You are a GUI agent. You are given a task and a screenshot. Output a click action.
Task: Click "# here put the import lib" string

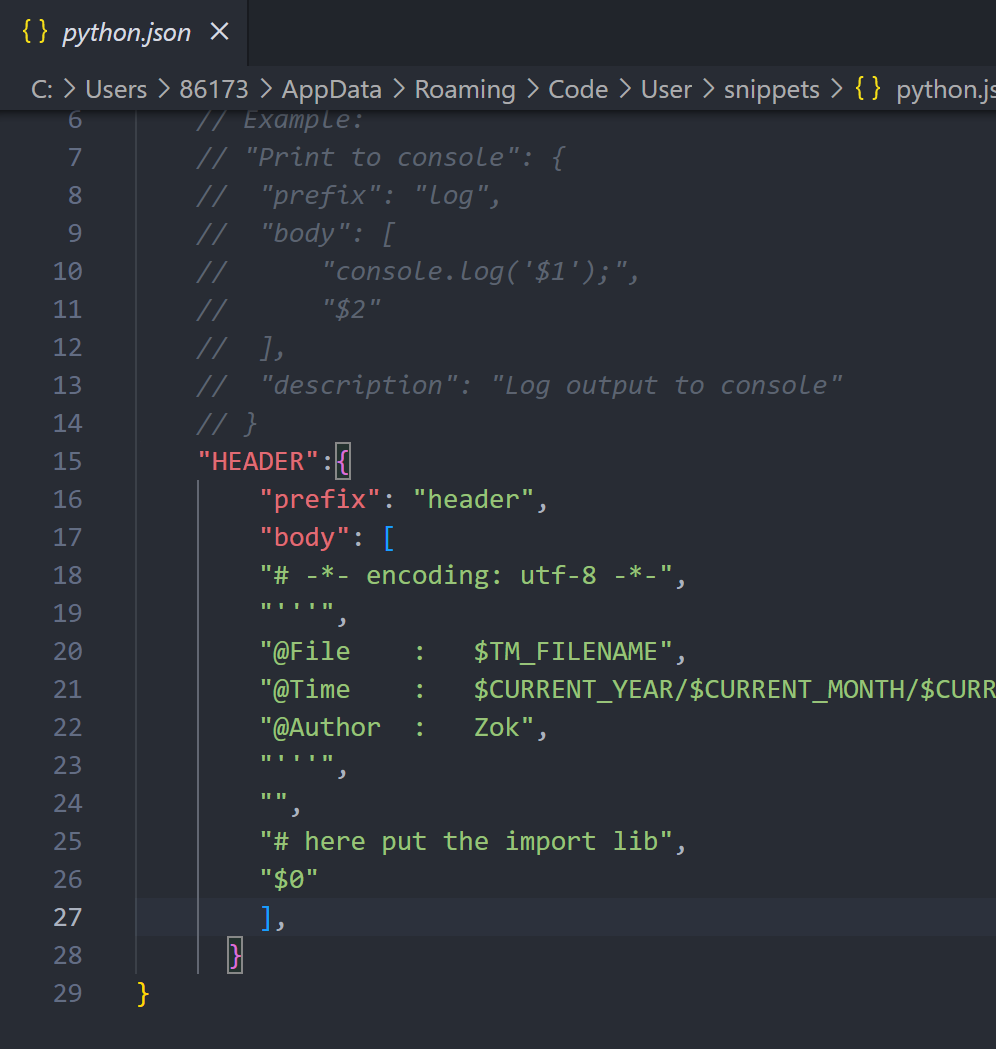(x=466, y=842)
